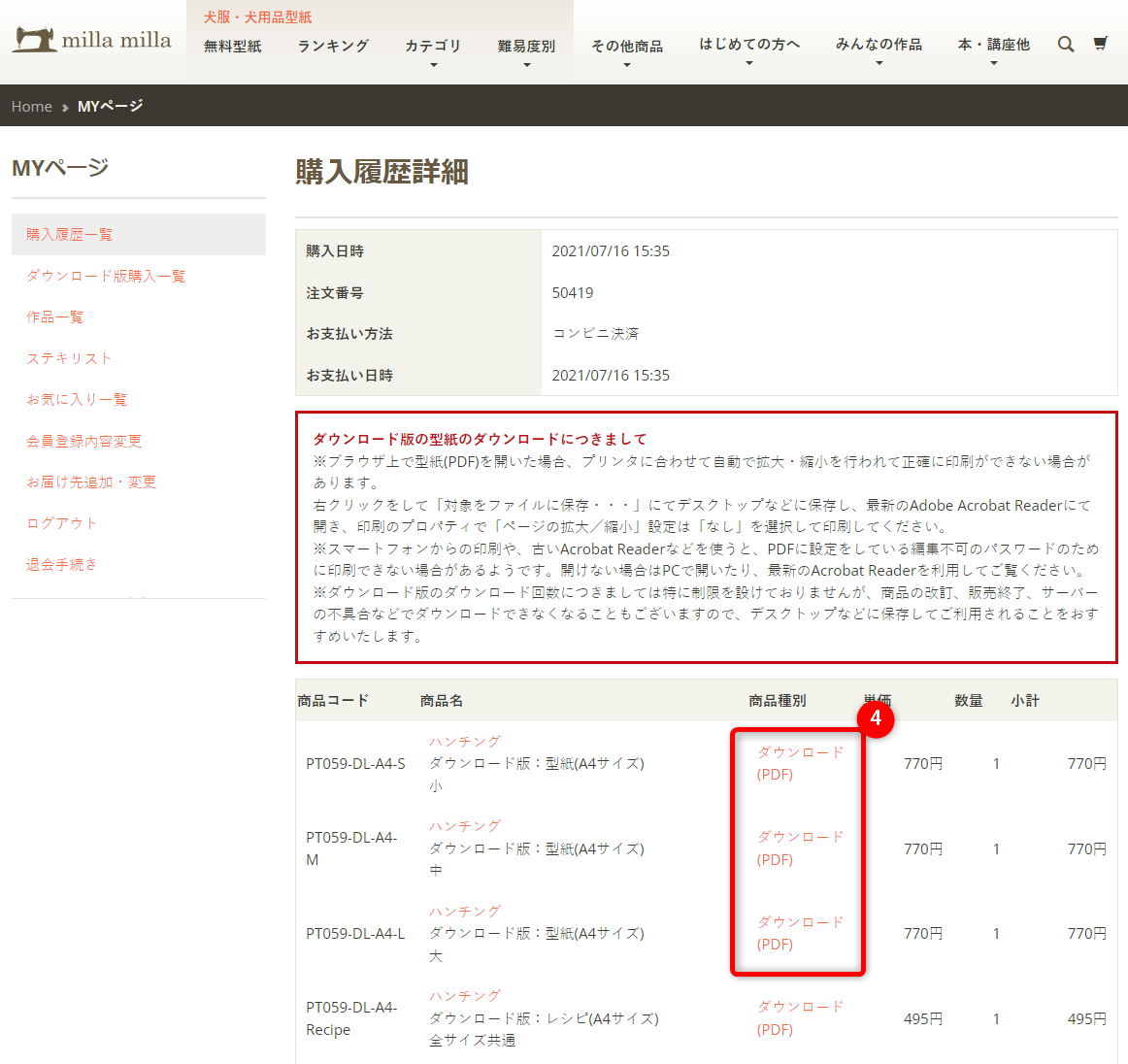Select ランキング in the top navigation
Viewport: 1128px width, 1064px height.
click(x=333, y=47)
